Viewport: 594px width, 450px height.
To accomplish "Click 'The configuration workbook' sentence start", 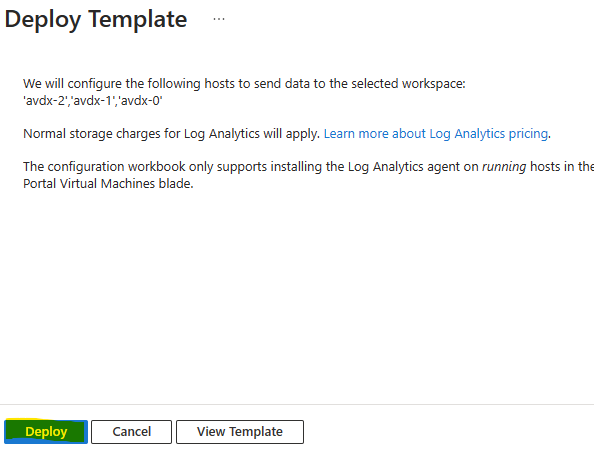I will coord(104,167).
